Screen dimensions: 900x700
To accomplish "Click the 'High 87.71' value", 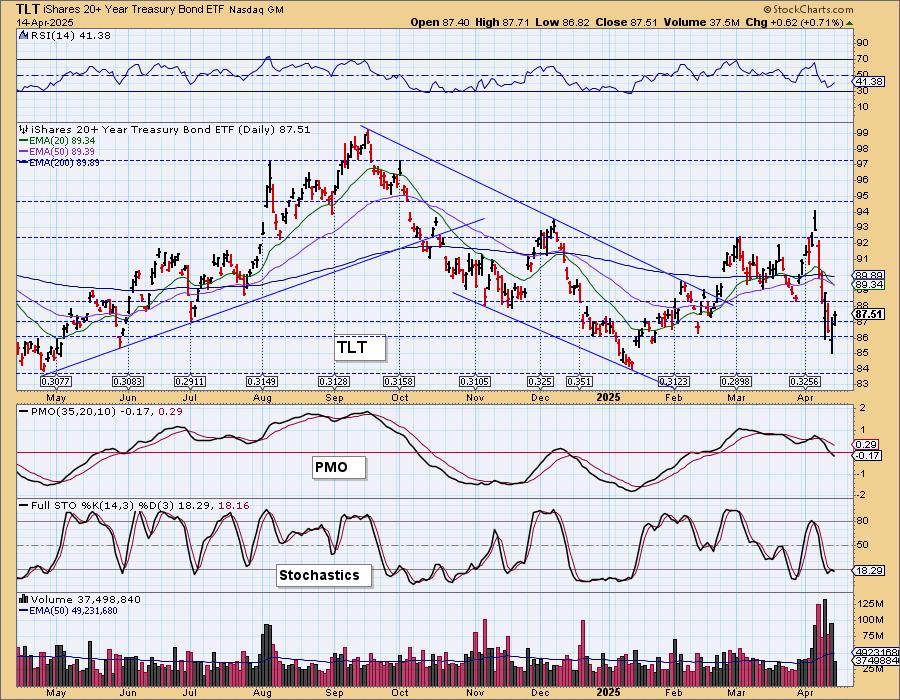I will pyautogui.click(x=502, y=22).
